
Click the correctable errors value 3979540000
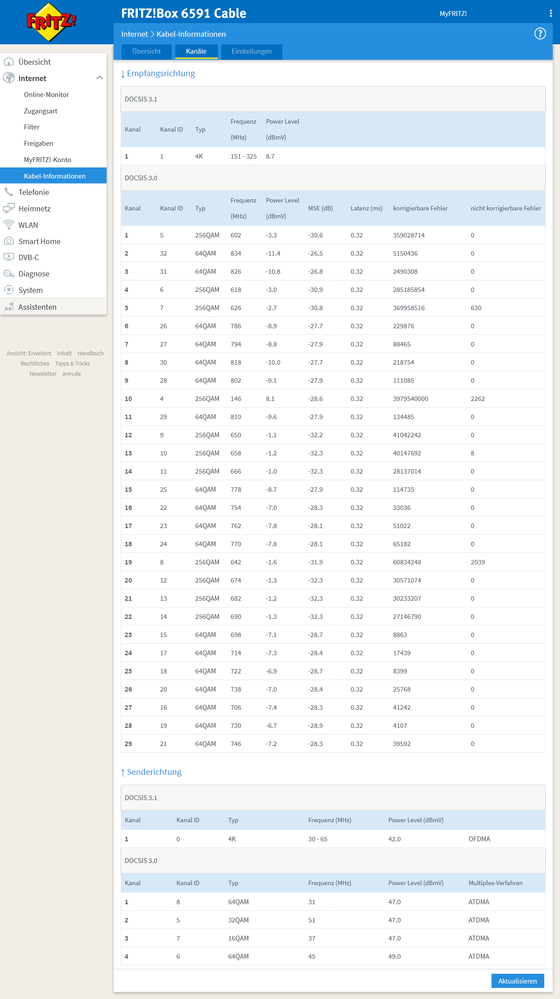point(410,399)
